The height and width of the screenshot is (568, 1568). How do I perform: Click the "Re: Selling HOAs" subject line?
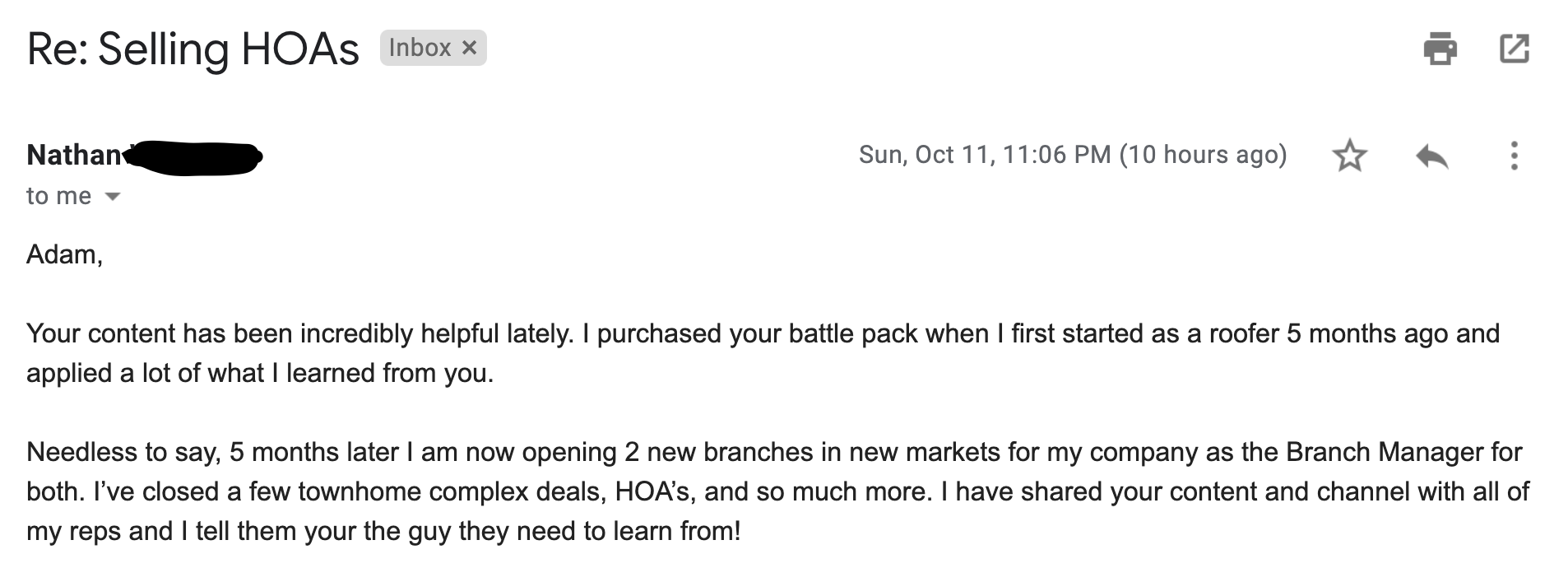(x=193, y=49)
